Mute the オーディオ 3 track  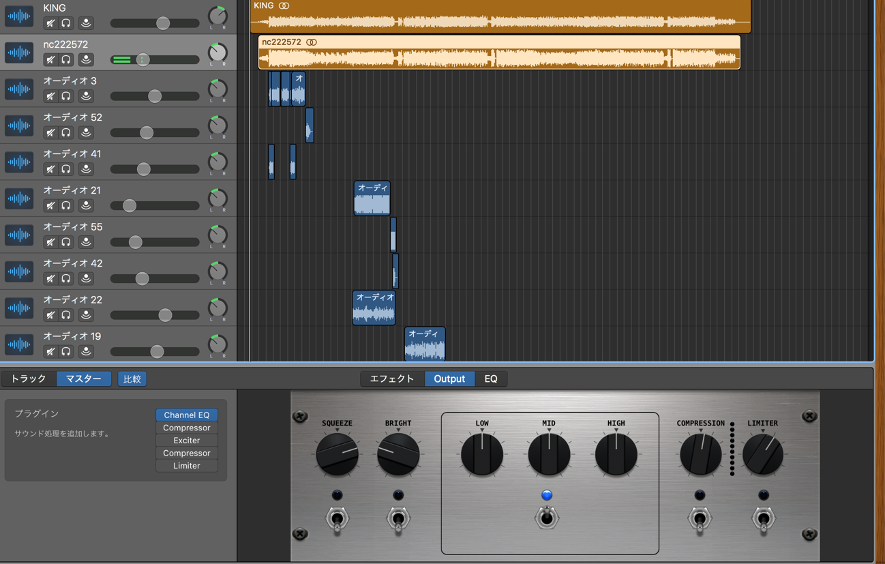coord(51,96)
